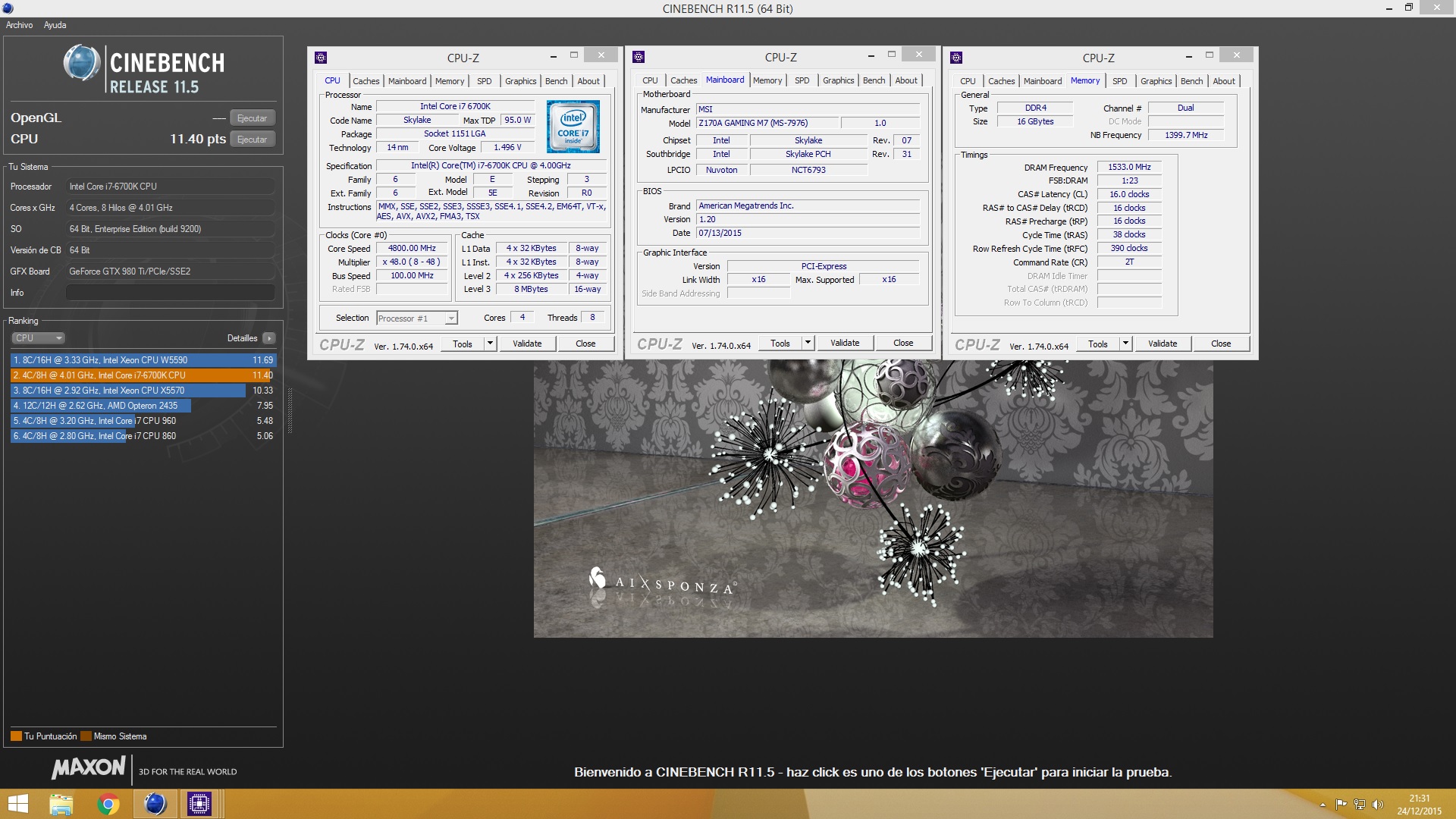
Task: Click Close button in Mainboard CPU-Z window
Action: click(903, 344)
